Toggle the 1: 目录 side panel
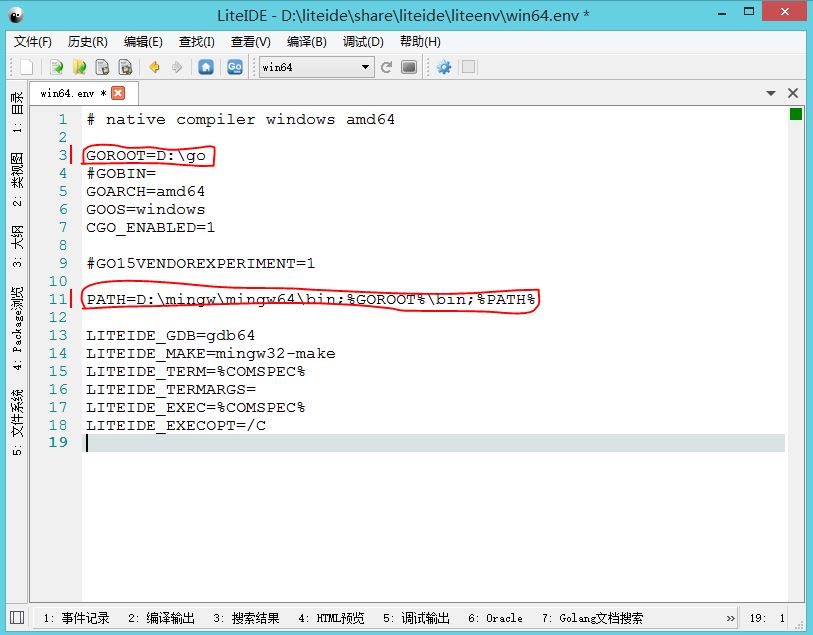 pyautogui.click(x=17, y=112)
